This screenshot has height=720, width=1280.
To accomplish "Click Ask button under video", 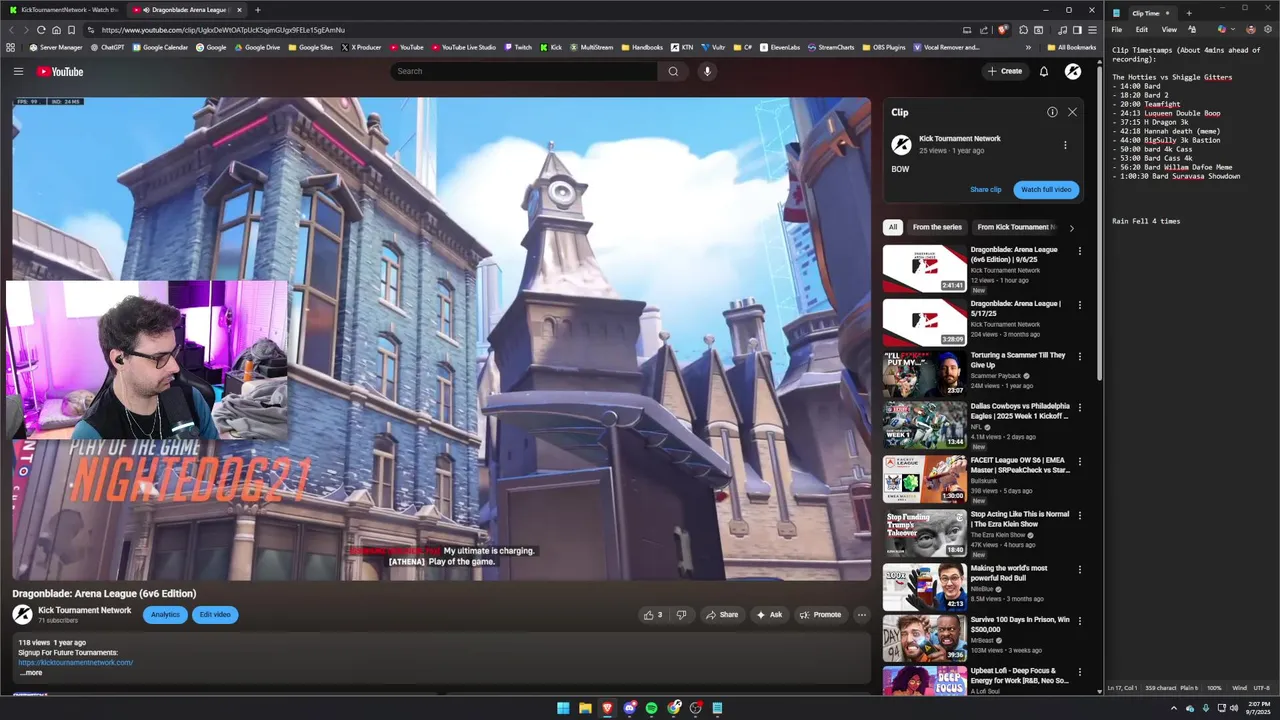I will click(x=769, y=615).
